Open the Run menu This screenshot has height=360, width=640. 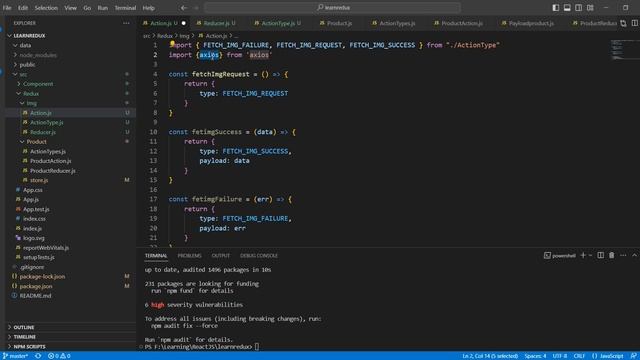102,8
